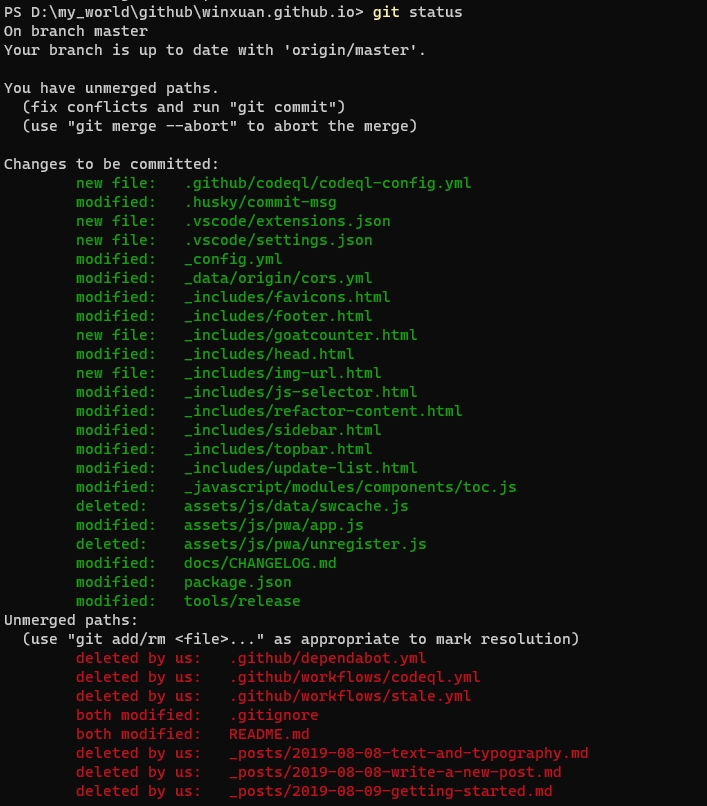Click the _includes/sidebar.html file path
This screenshot has height=806, width=707.
(x=282, y=430)
